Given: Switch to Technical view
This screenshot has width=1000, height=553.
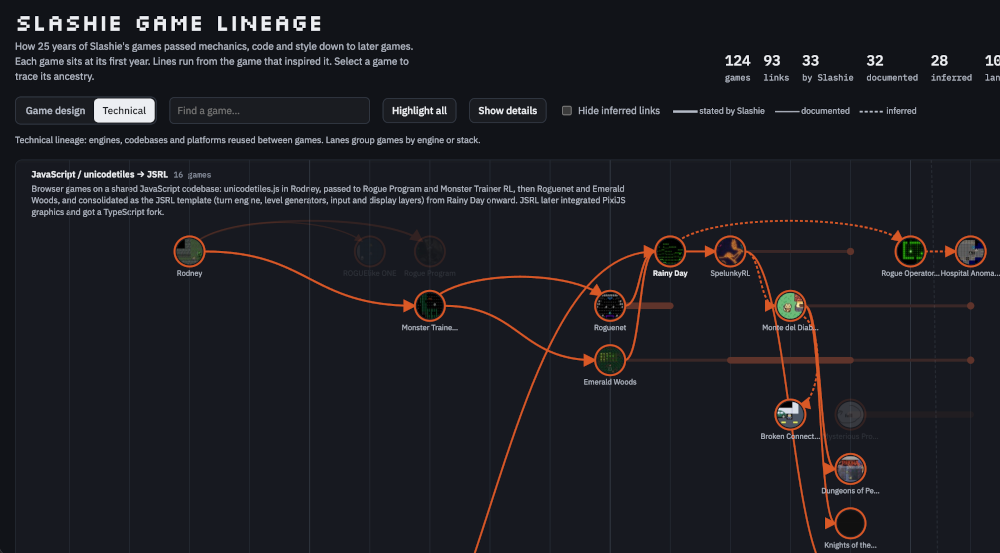Looking at the screenshot, I should point(124,110).
